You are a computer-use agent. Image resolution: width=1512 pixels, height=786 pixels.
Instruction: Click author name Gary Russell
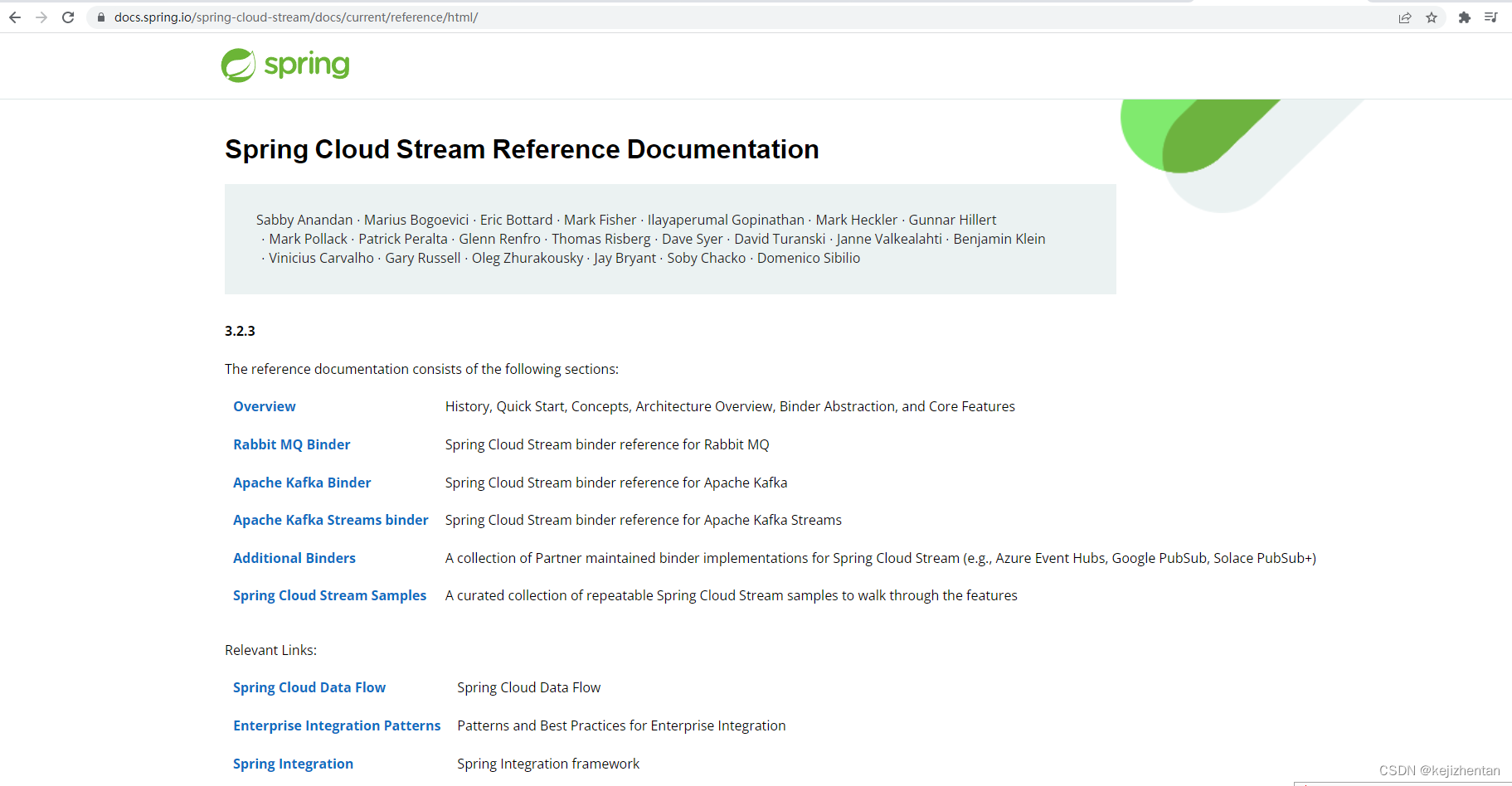pyautogui.click(x=423, y=258)
